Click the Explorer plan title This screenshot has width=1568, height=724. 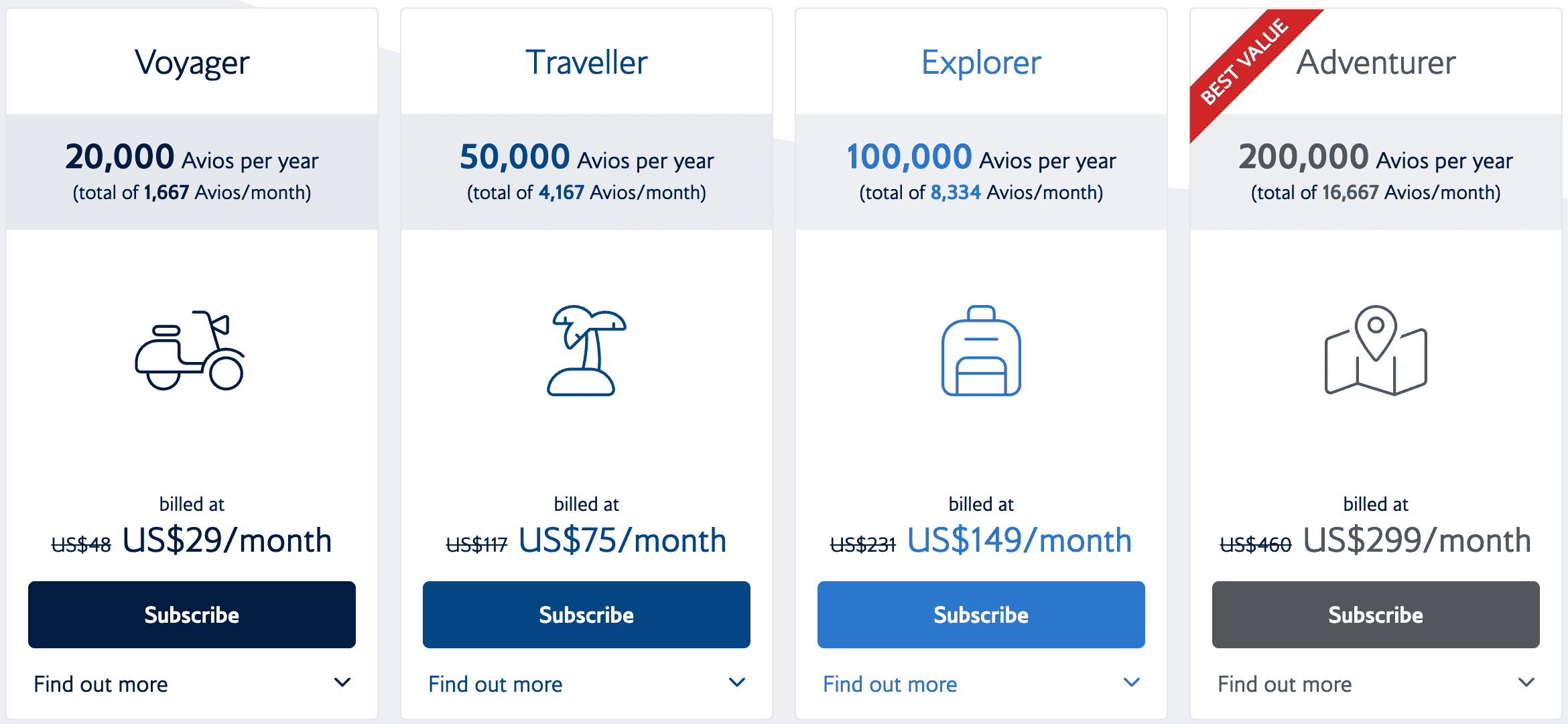(x=981, y=63)
